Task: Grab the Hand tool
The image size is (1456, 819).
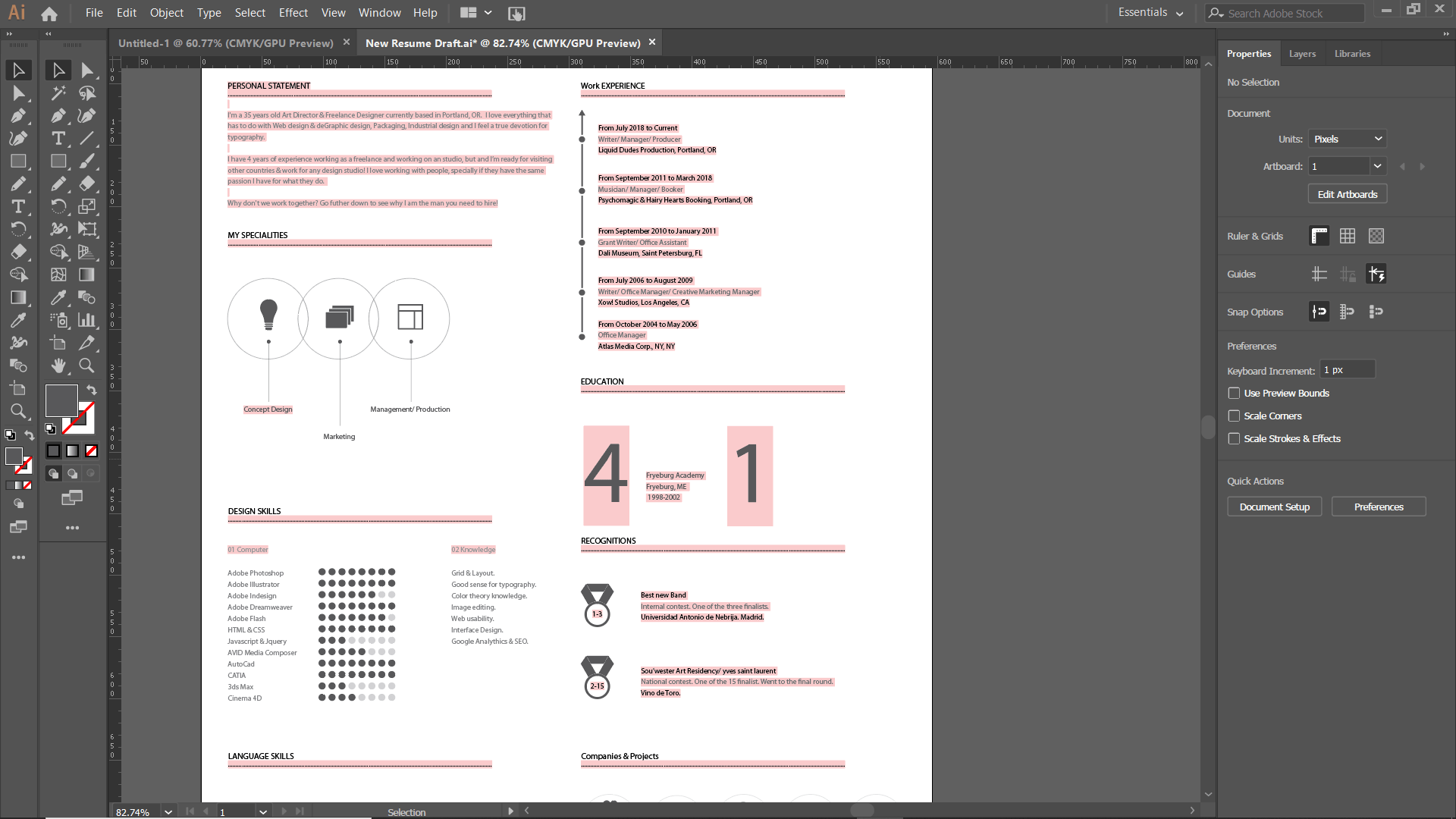Action: (58, 366)
